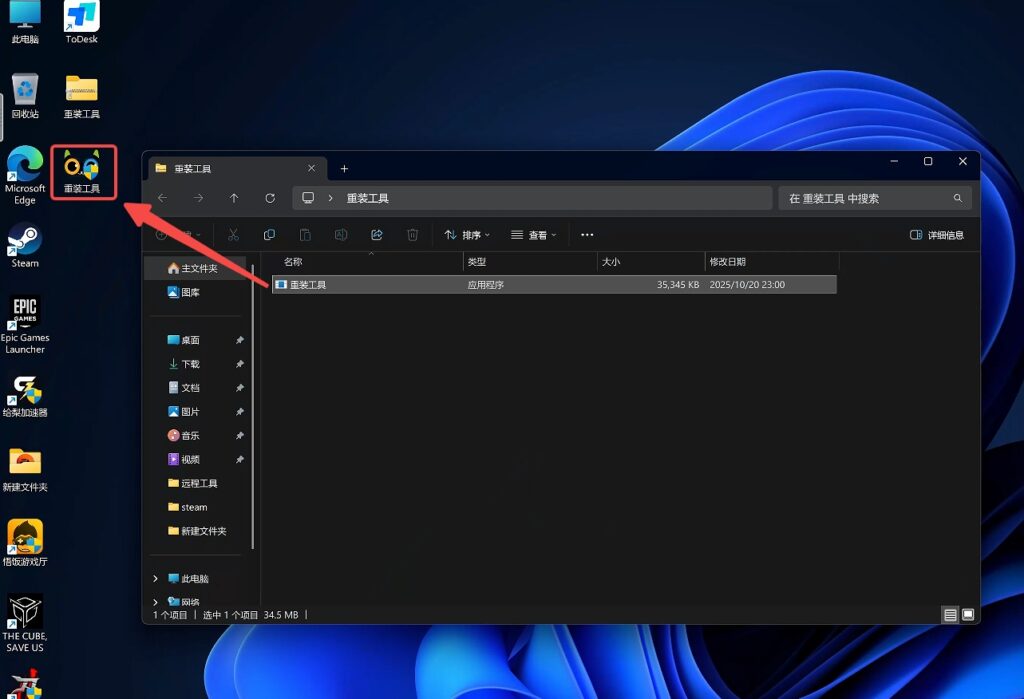1024x699 pixels.
Task: Select the highlighted 重装工具 owl desktop icon
Action: tap(82, 170)
